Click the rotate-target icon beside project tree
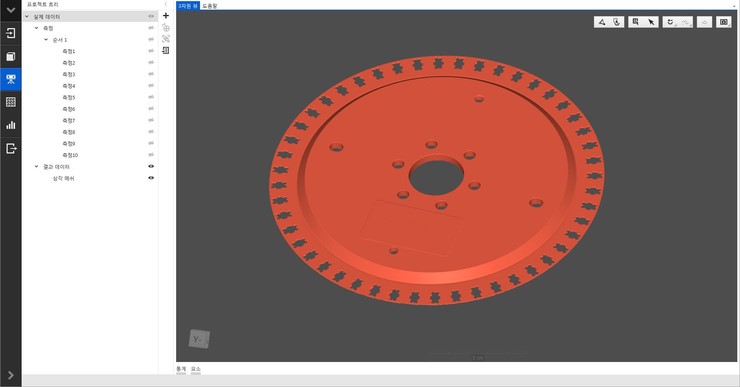The width and height of the screenshot is (740, 387). coord(166,27)
